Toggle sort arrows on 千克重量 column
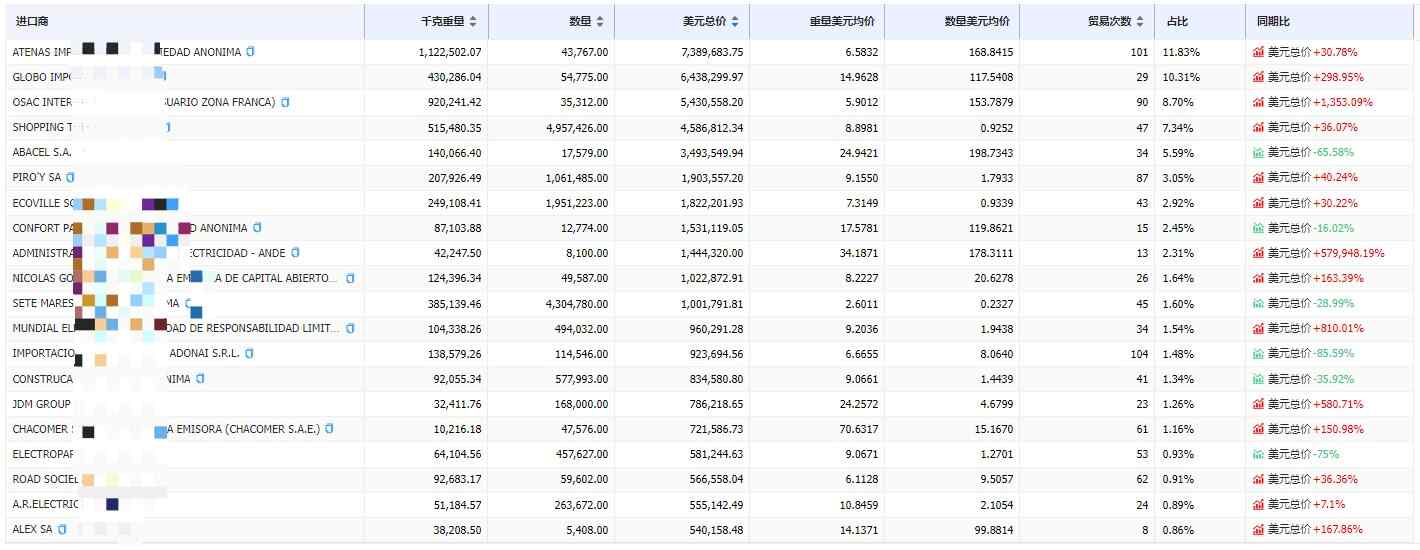Viewport: 1420px width, 550px height. (473, 21)
